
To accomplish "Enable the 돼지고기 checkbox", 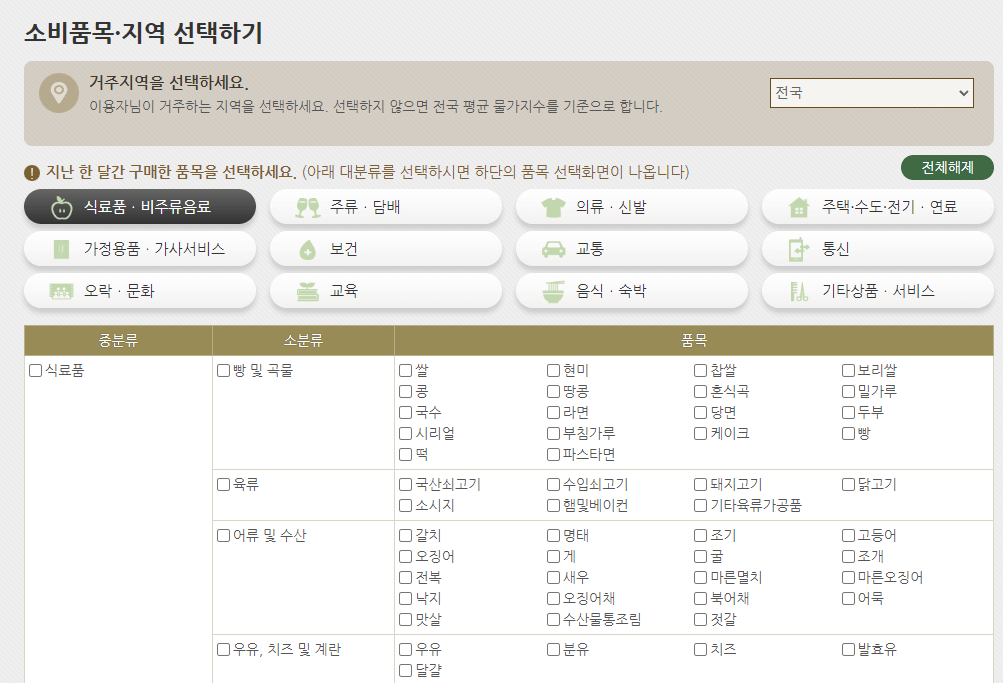I will (700, 483).
